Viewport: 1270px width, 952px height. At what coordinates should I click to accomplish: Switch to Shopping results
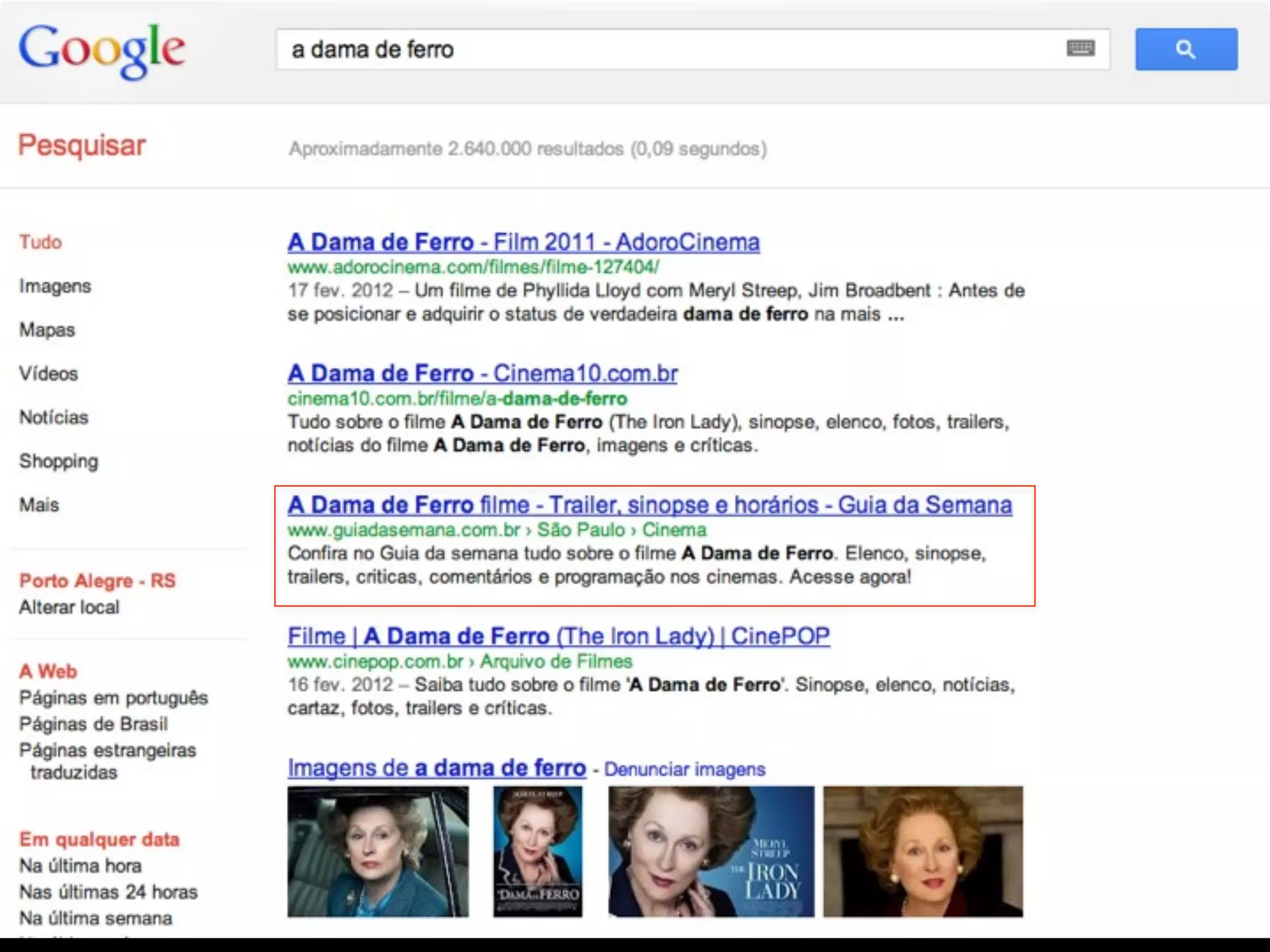pyautogui.click(x=59, y=461)
